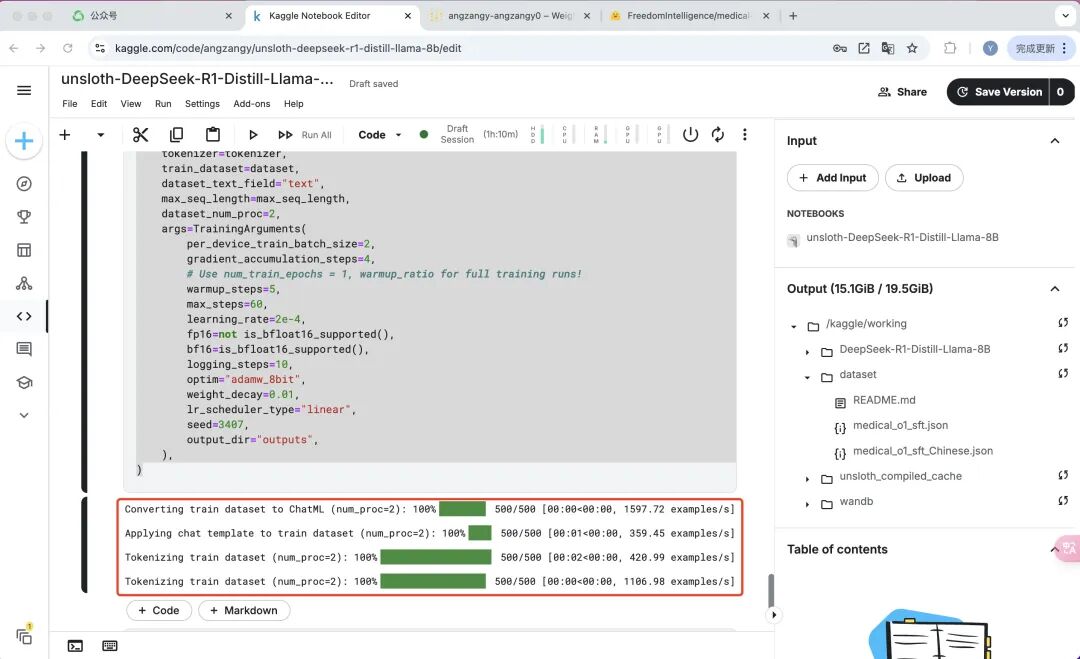
Task: Open the compass Home icon in sidebar
Action: pyautogui.click(x=24, y=184)
